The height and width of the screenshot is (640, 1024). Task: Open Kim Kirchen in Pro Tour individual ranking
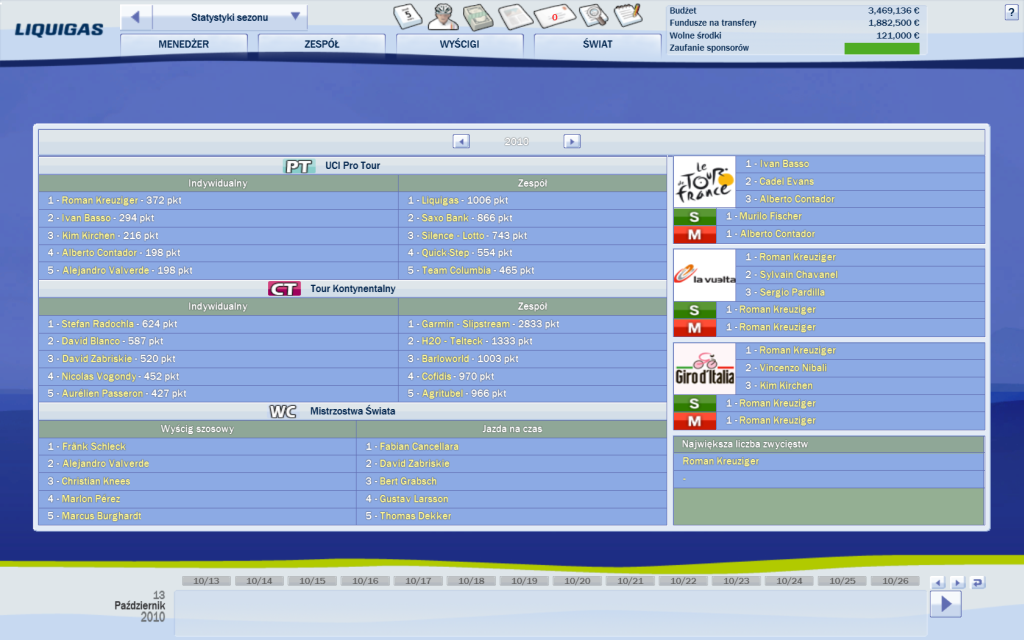(88, 236)
